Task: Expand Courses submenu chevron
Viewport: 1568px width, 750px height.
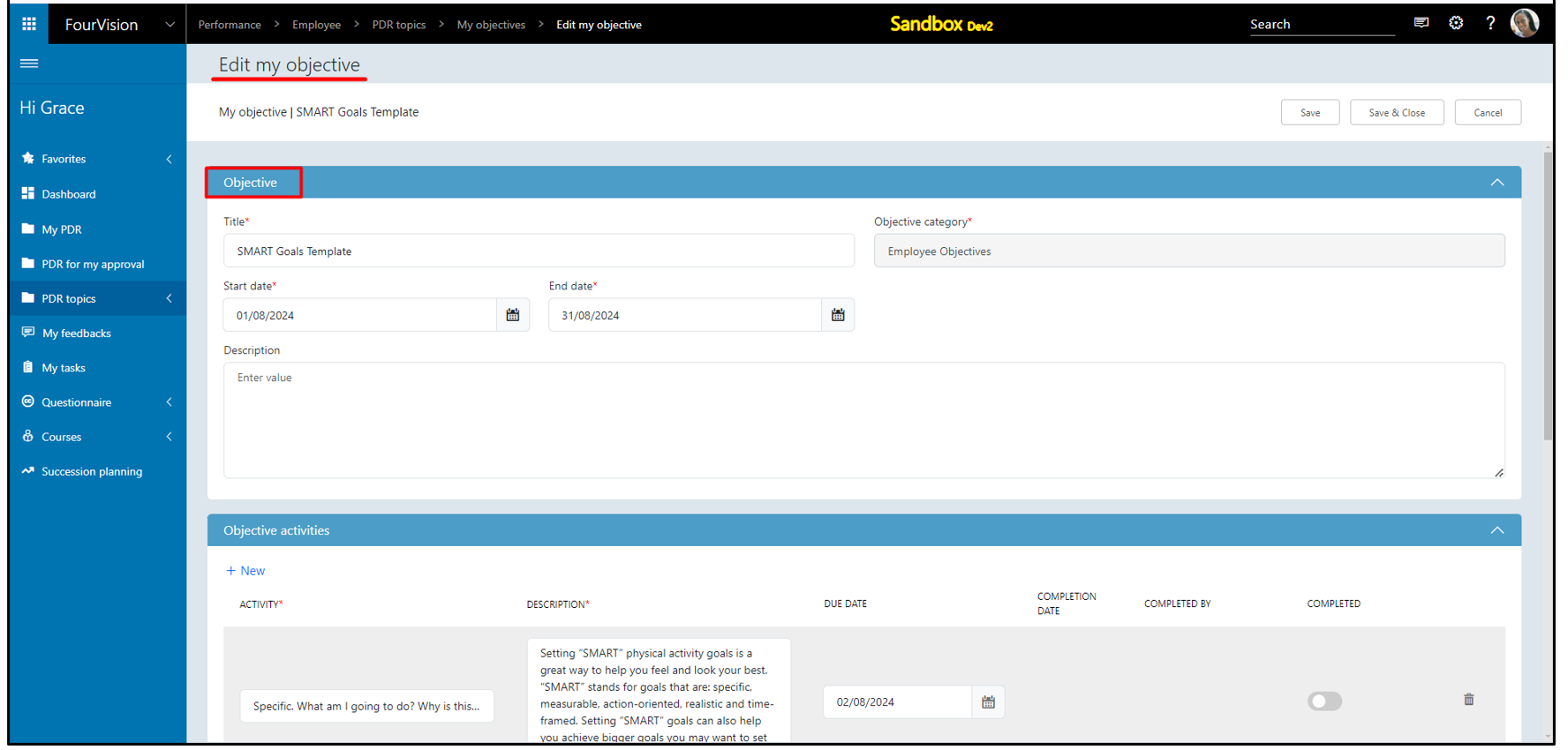Action: pos(170,437)
